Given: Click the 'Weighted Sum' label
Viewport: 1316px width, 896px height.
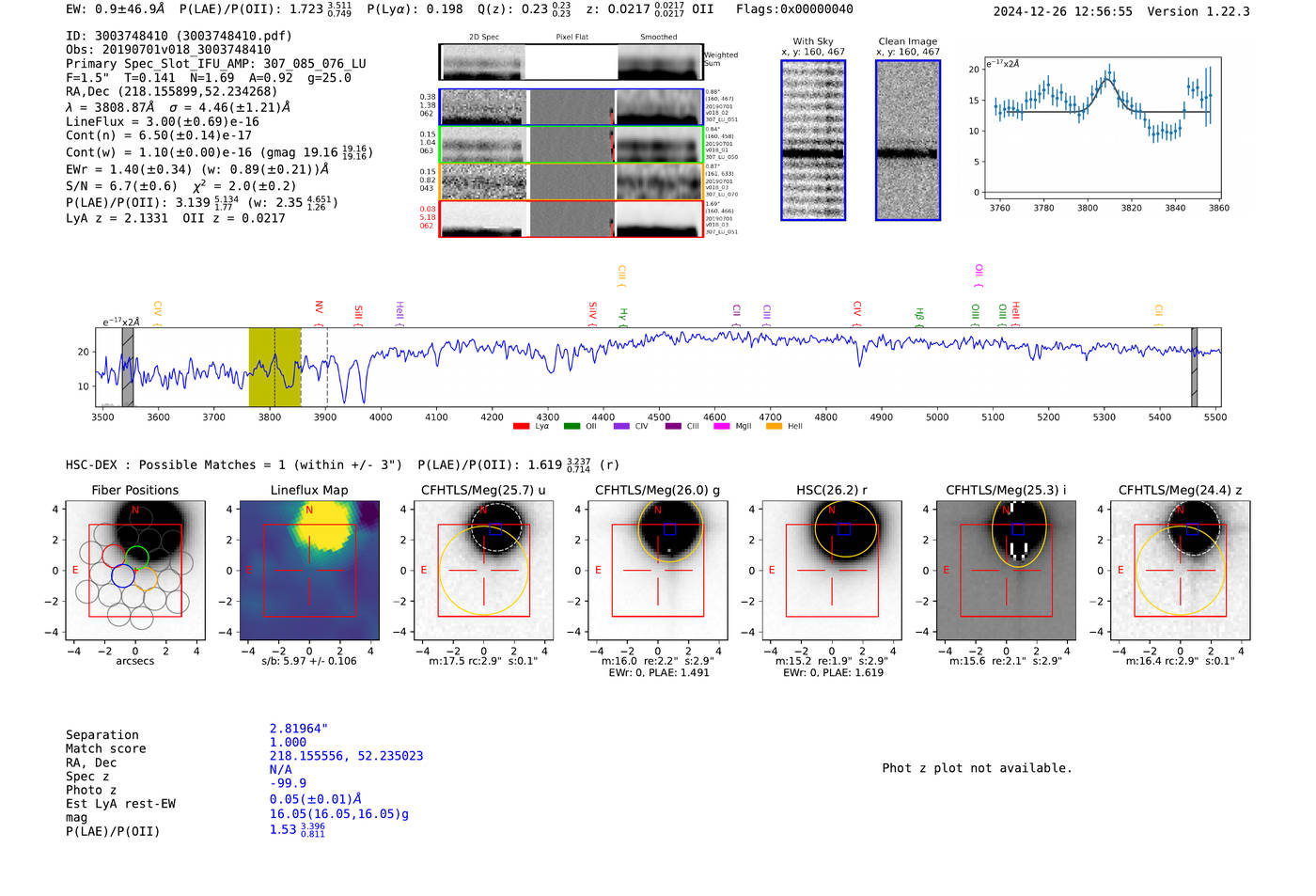Looking at the screenshot, I should 721,59.
